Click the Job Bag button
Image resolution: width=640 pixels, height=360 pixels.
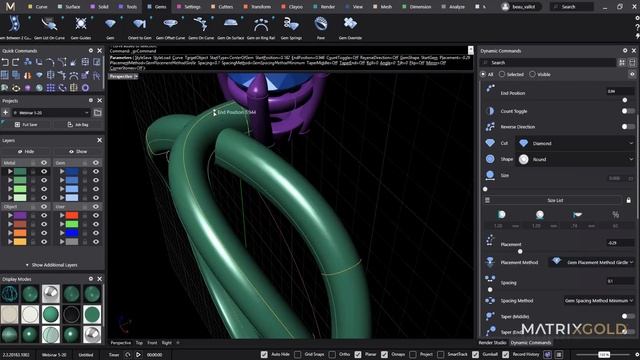coord(78,124)
